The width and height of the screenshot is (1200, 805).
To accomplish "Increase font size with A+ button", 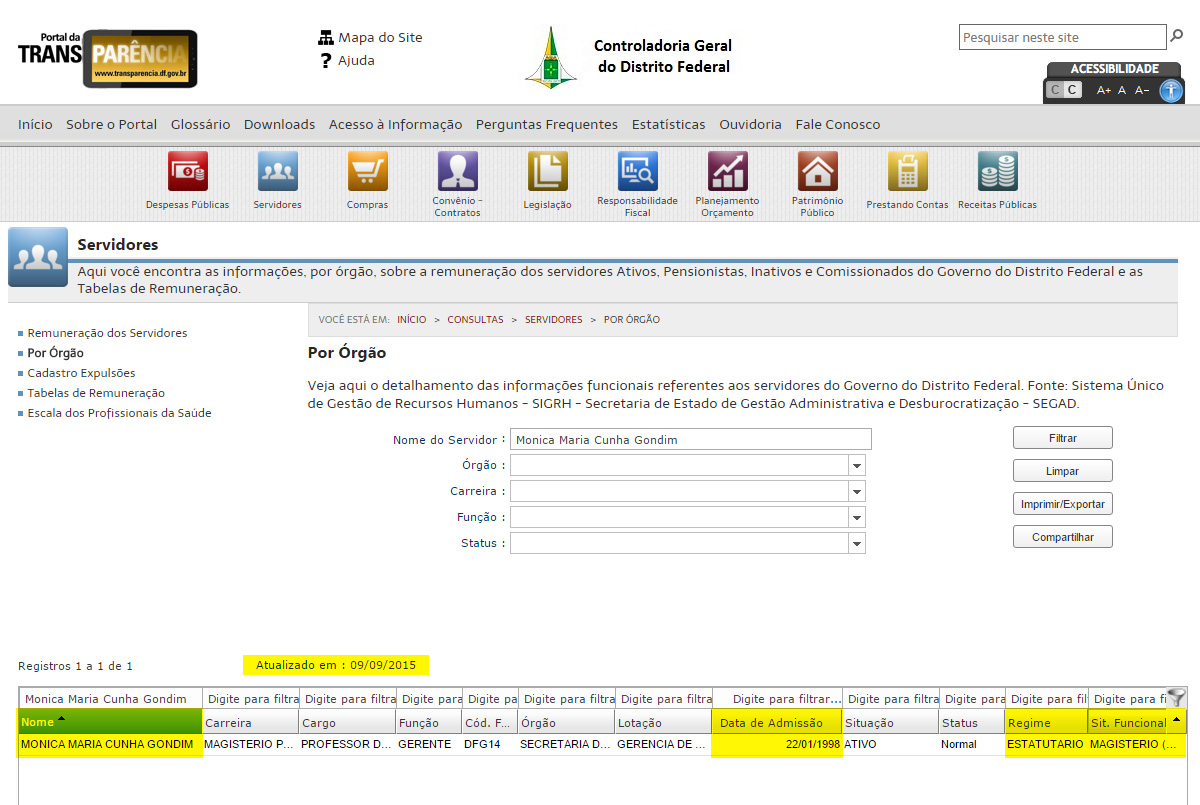I will coord(1103,90).
